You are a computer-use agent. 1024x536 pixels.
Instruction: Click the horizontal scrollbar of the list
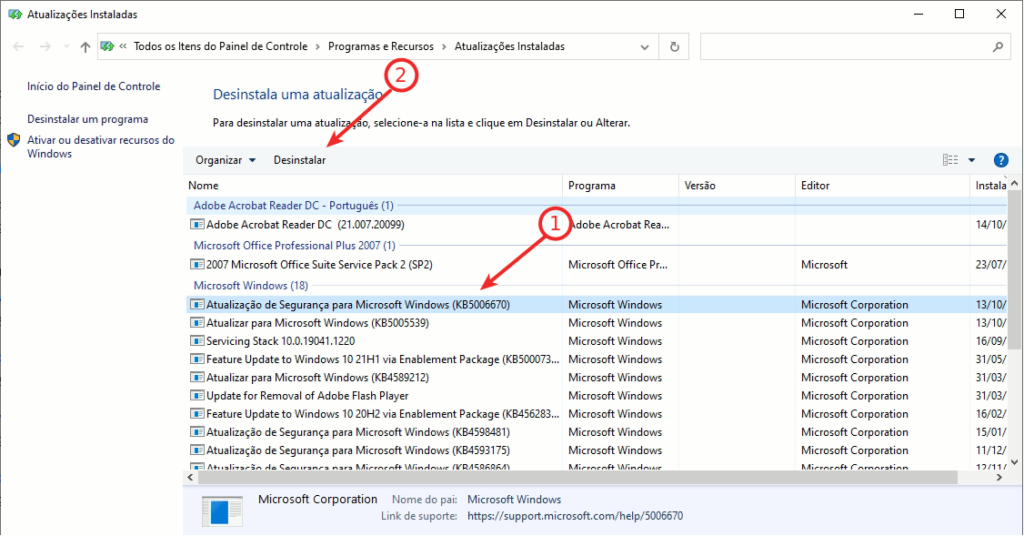click(577, 478)
